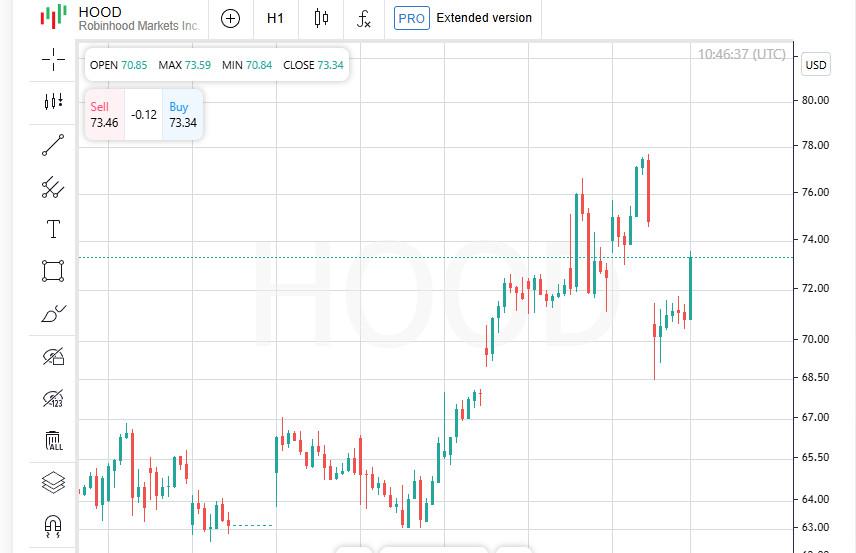Select the brush drawing tool
Viewport: 856px width, 553px height.
coord(53,314)
